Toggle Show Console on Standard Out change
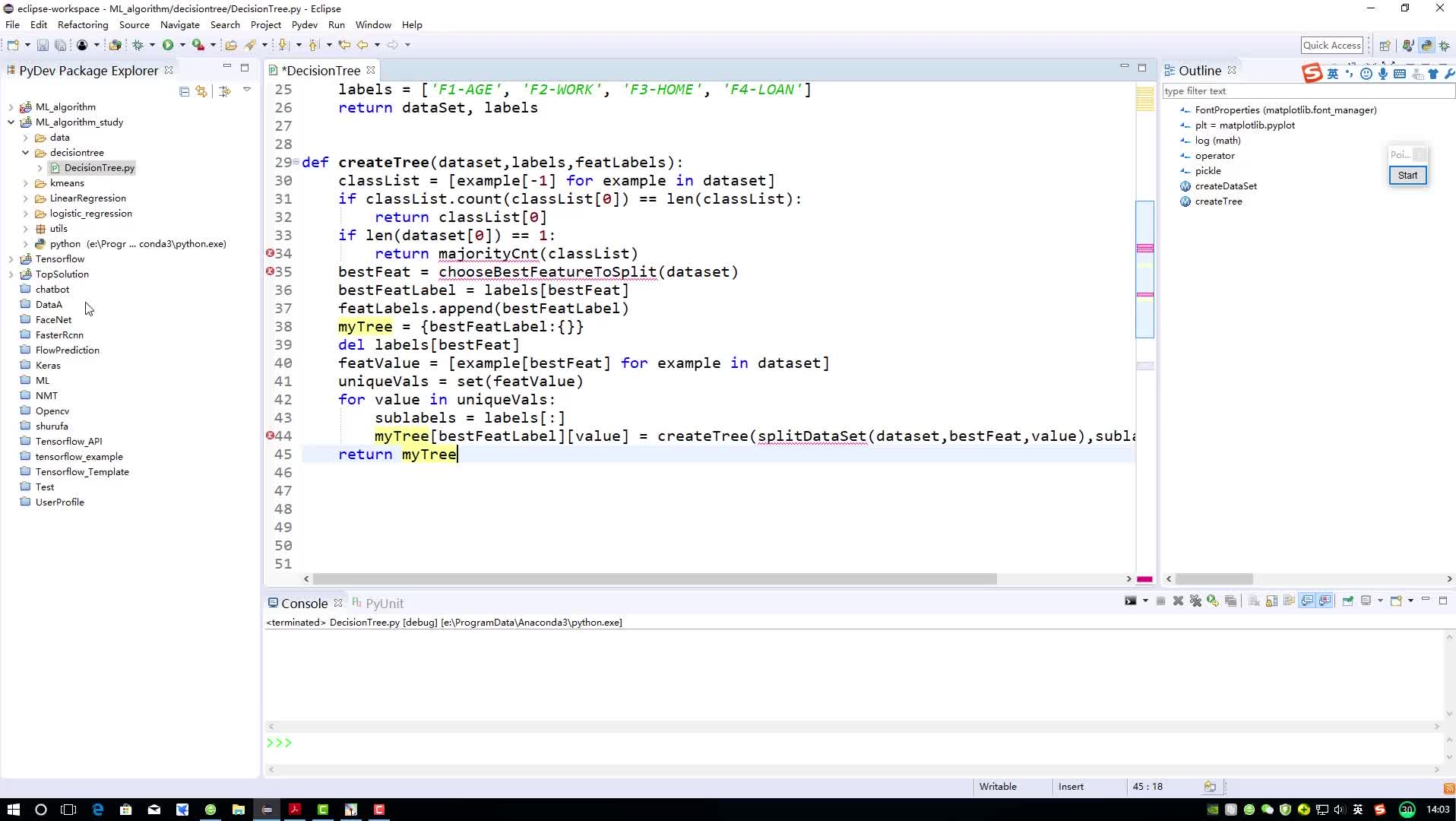Viewport: 1456px width, 821px height. pos(1307,601)
